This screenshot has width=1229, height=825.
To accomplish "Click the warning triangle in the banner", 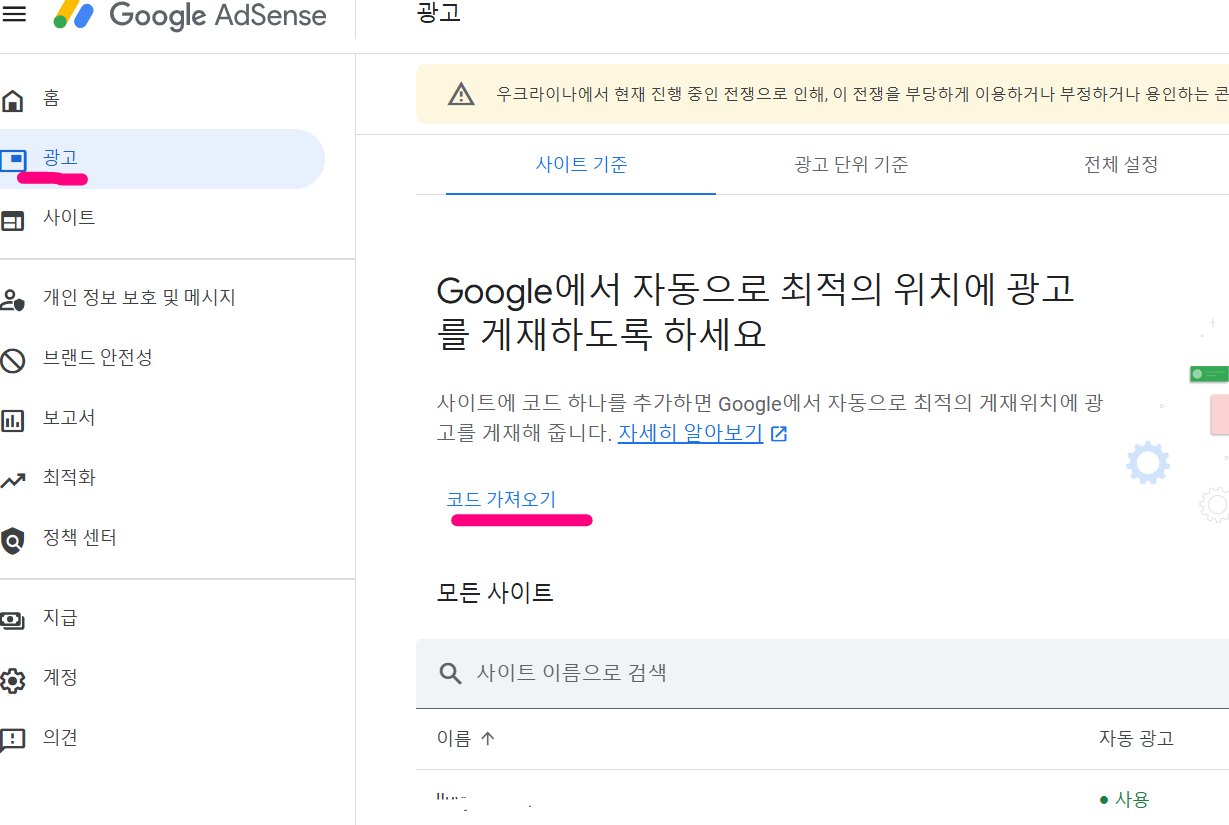I will 460,94.
